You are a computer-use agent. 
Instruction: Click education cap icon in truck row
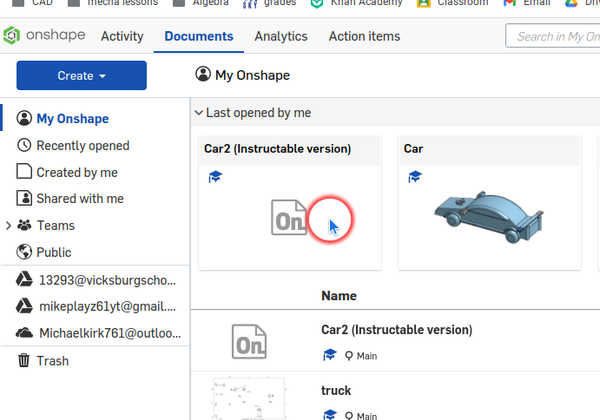click(329, 415)
